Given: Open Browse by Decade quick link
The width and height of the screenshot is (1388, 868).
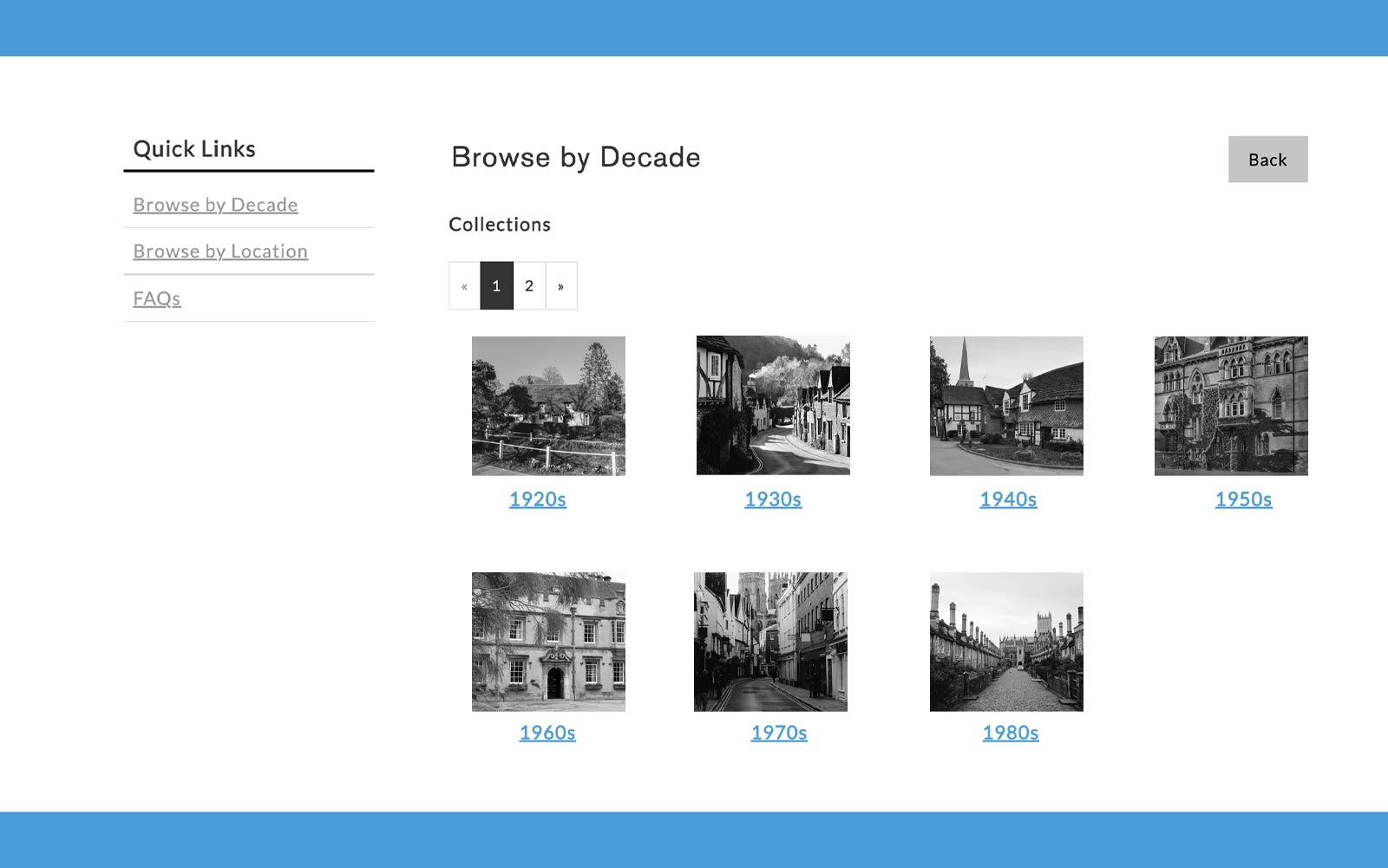Looking at the screenshot, I should [x=215, y=205].
